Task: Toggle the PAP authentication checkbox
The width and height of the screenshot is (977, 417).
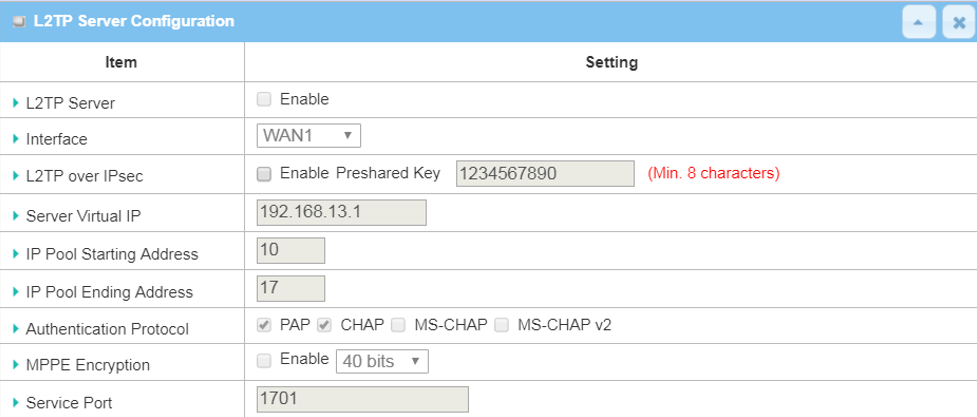Action: click(x=264, y=325)
